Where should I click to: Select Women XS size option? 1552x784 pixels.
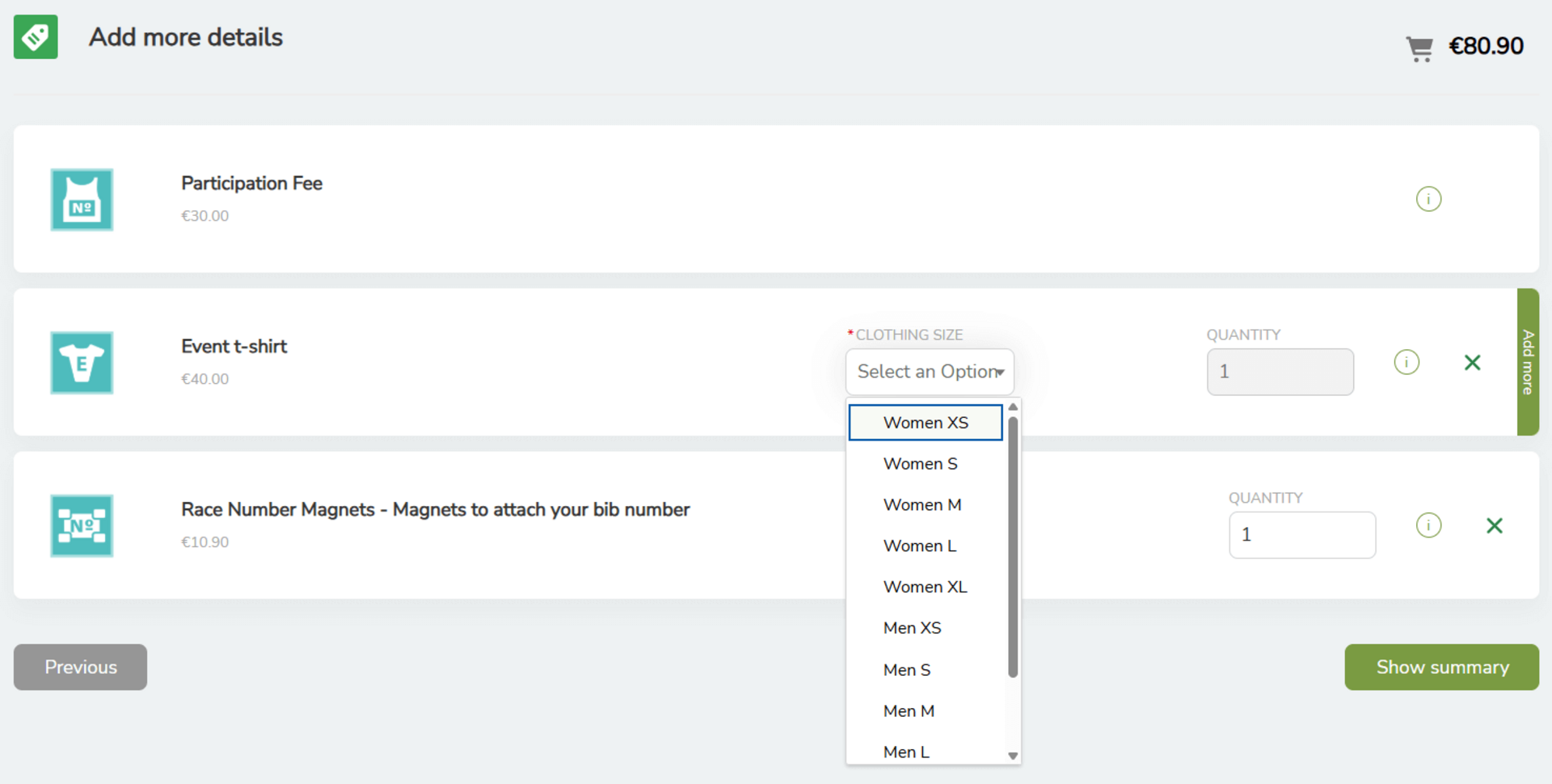pos(925,423)
